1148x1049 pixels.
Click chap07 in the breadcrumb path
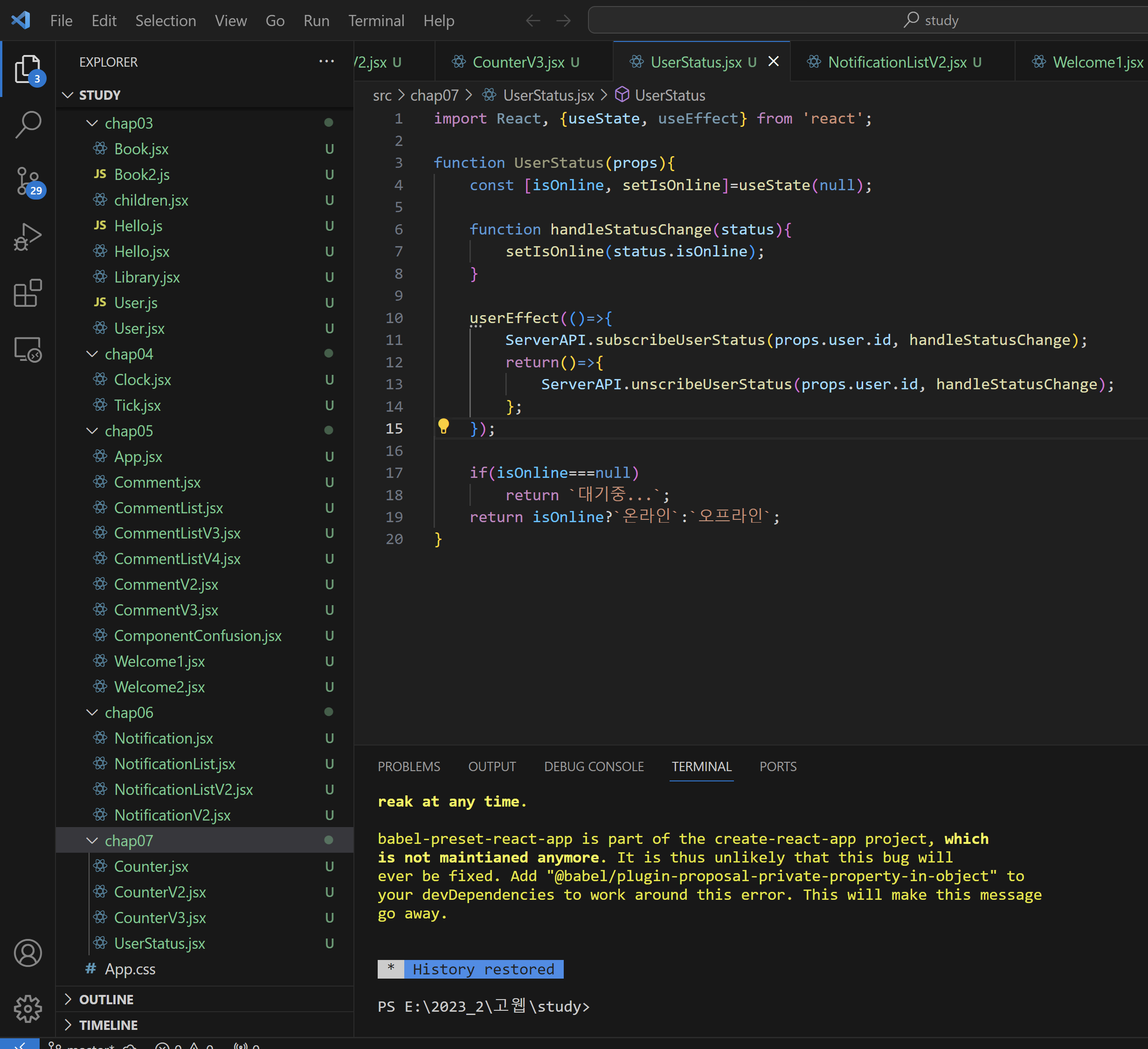[435, 95]
